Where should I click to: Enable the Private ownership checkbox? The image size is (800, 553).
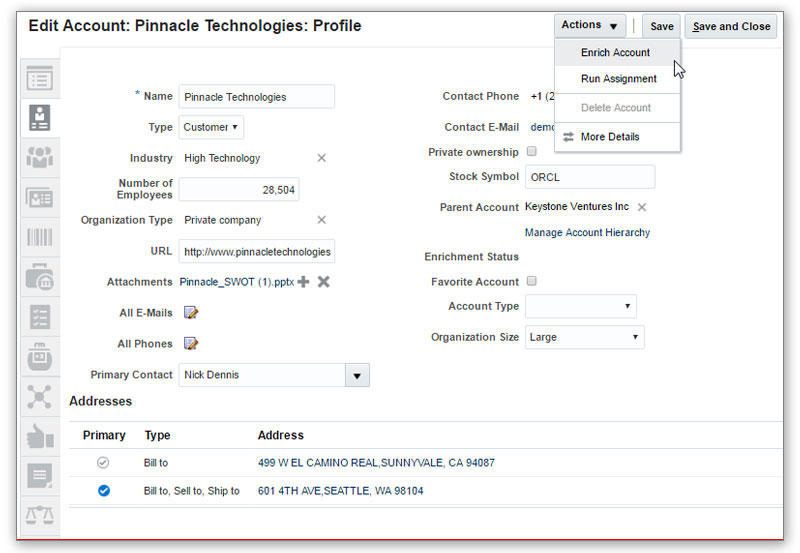pyautogui.click(x=532, y=152)
